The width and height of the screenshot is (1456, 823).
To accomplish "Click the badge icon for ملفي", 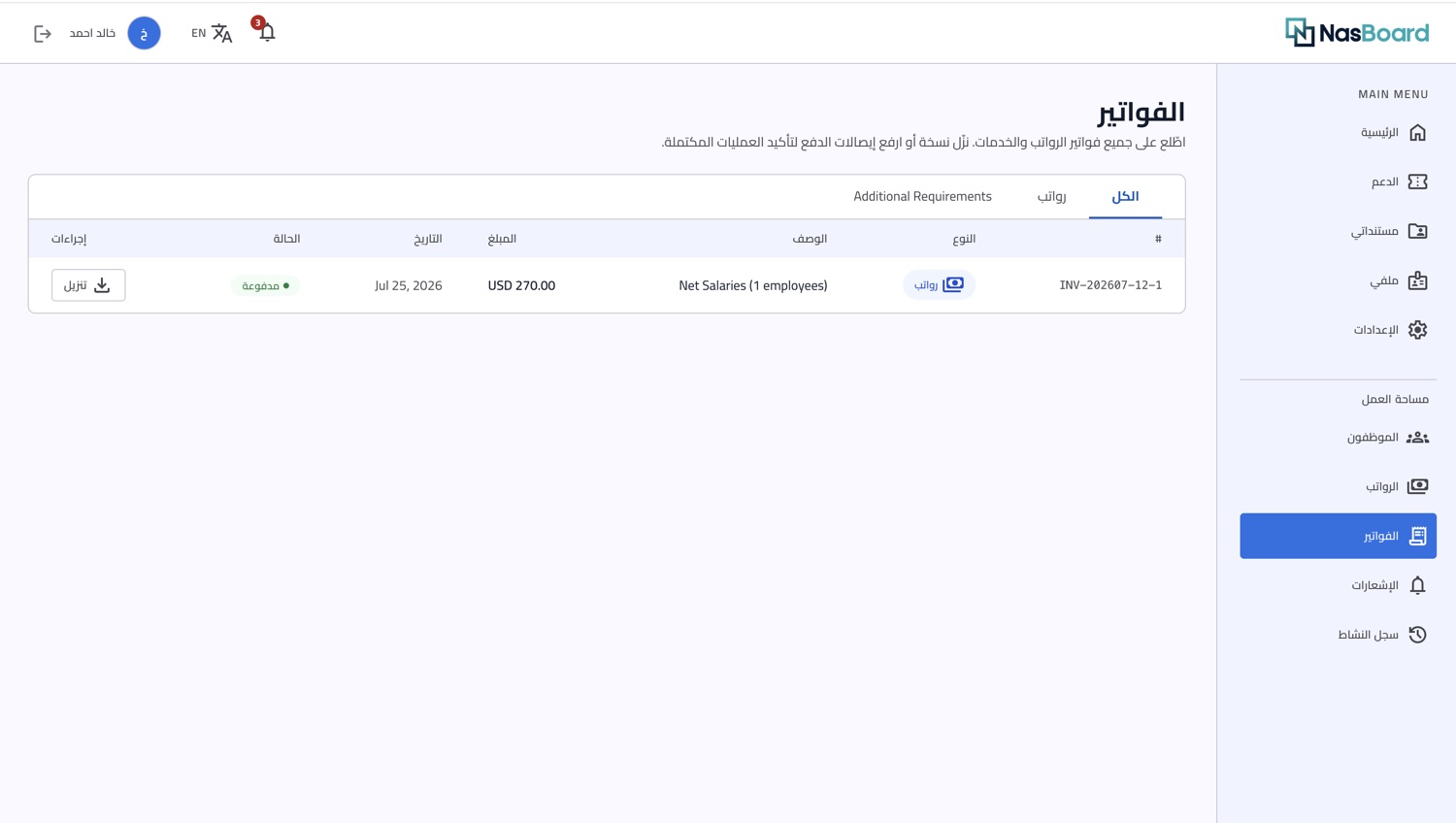I will pos(1417,280).
